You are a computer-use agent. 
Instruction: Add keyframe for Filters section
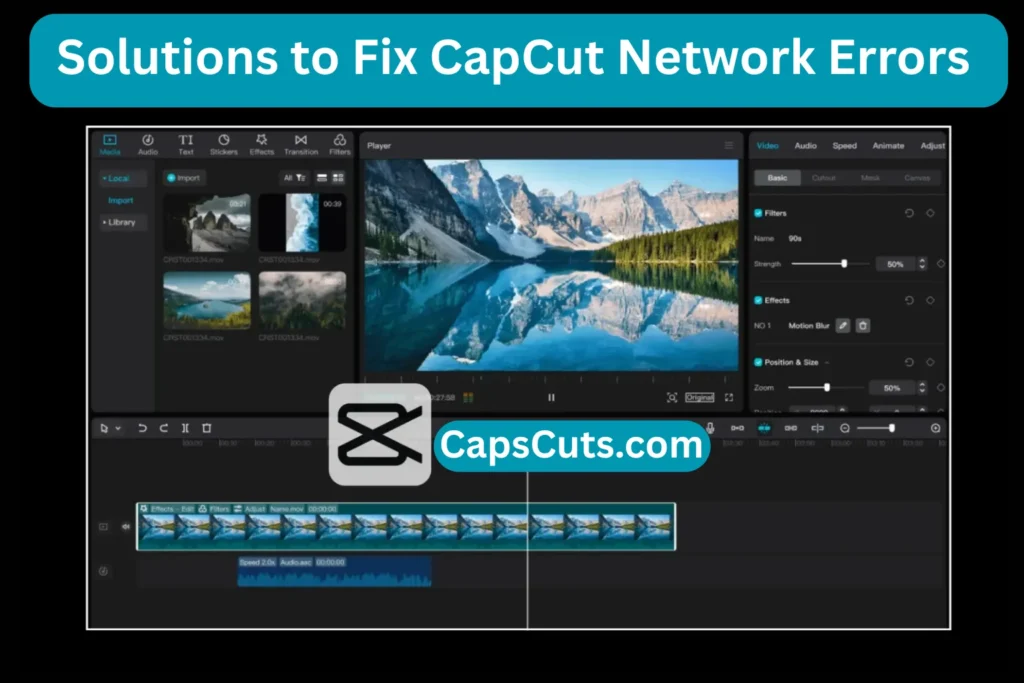pyautogui.click(x=931, y=213)
